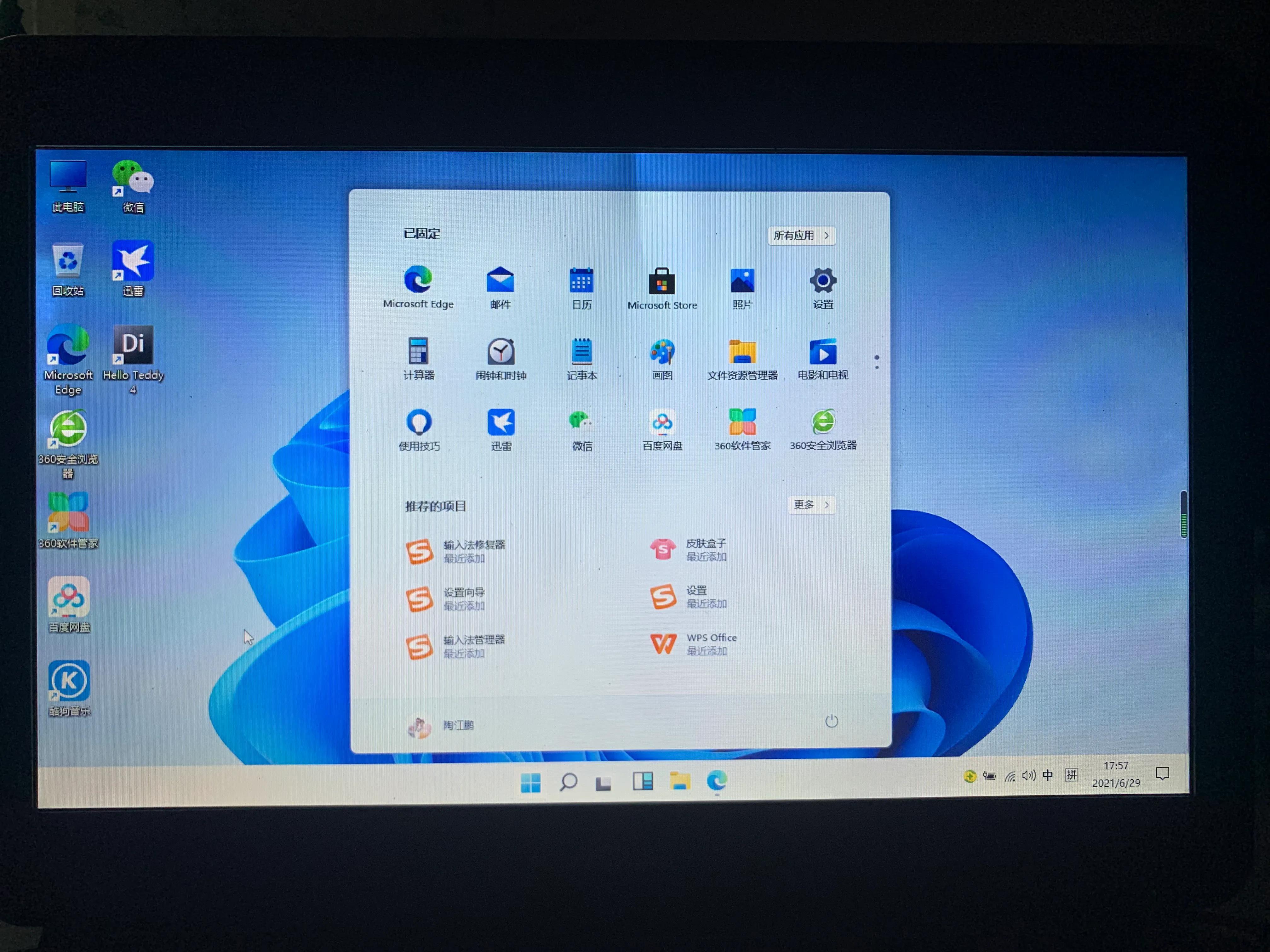
Task: Toggle Chinese/English input mode (中) indicator
Action: click(x=1048, y=775)
